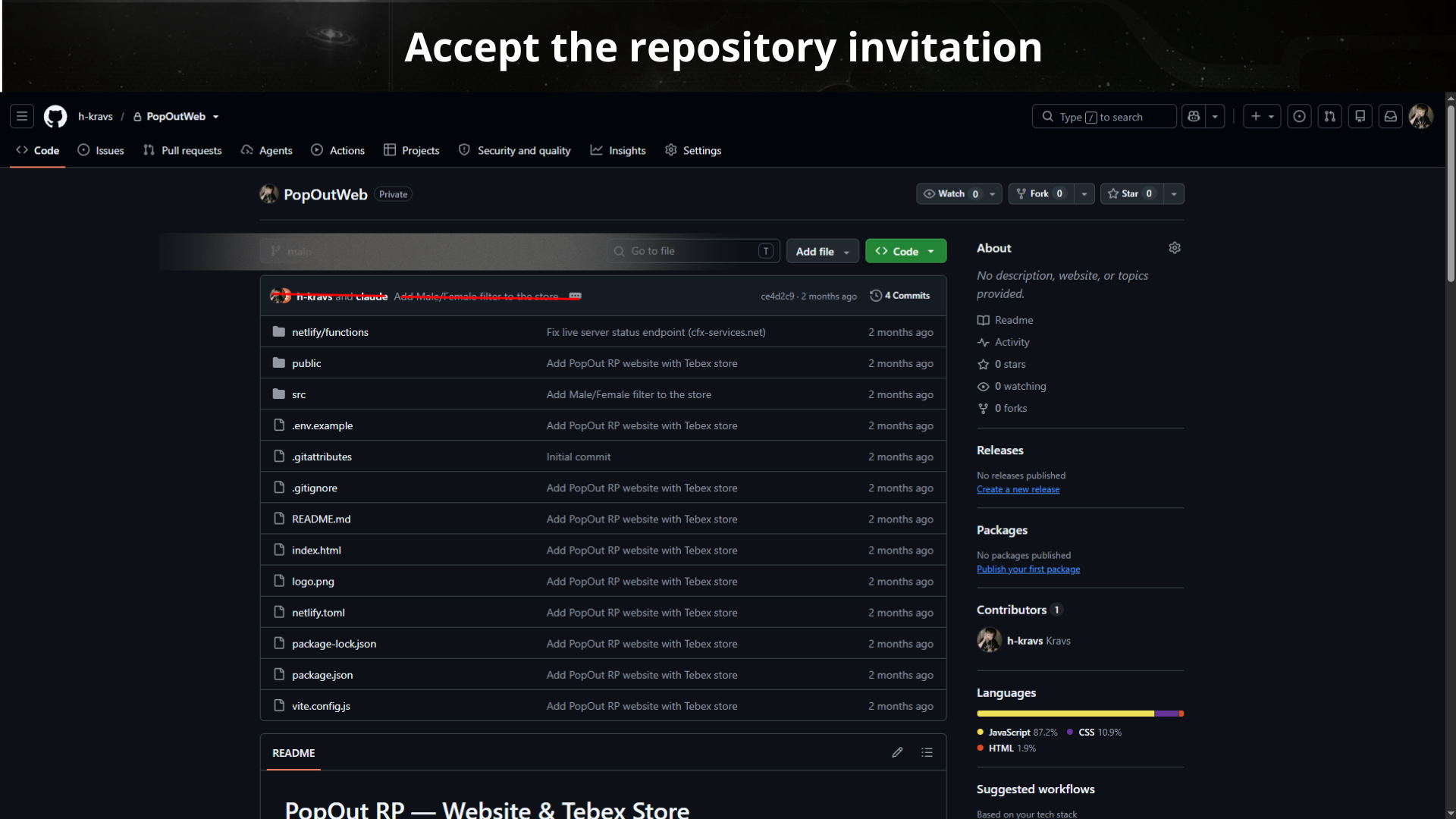Switch to the Pull requests tab

click(183, 150)
